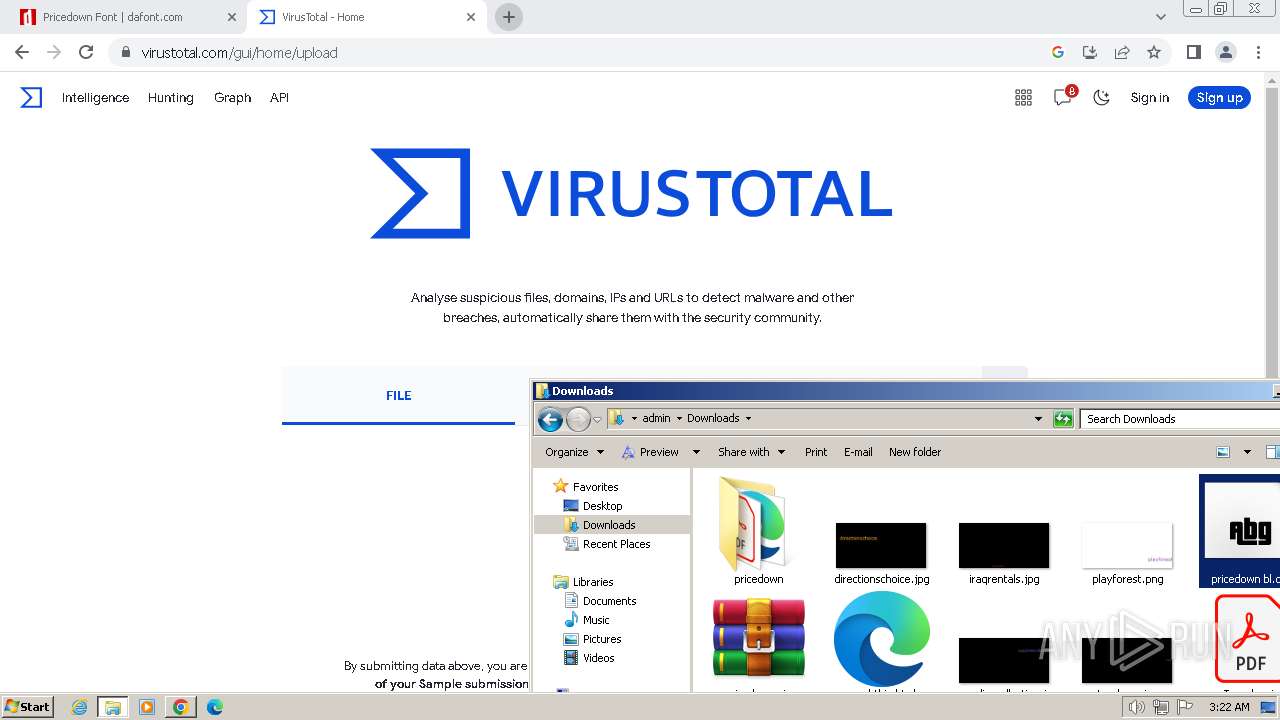Screen dimensions: 1280x720
Task: Open the Share with dropdown
Action: pos(751,452)
